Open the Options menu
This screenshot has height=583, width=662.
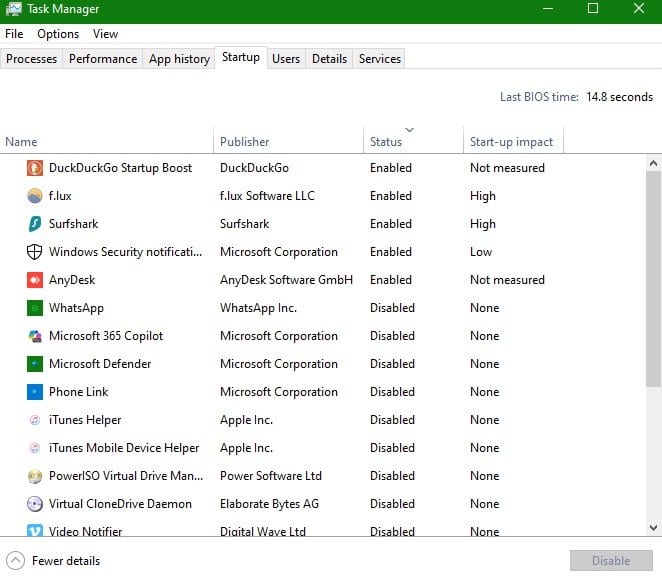[x=58, y=34]
